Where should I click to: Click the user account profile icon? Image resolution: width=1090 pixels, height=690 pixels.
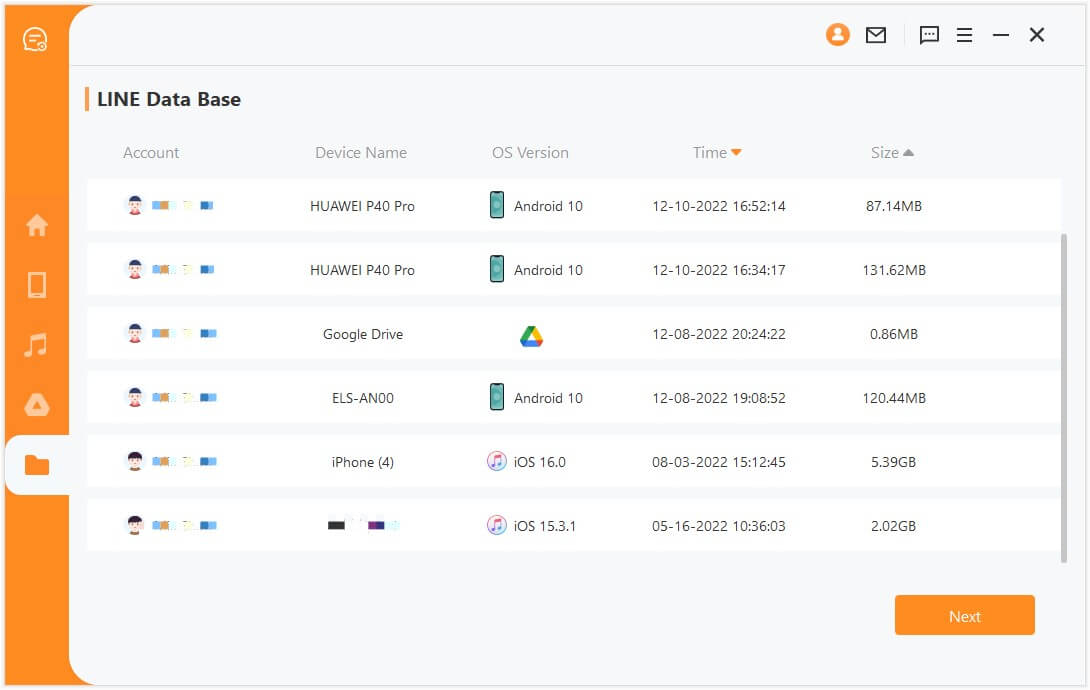point(837,35)
